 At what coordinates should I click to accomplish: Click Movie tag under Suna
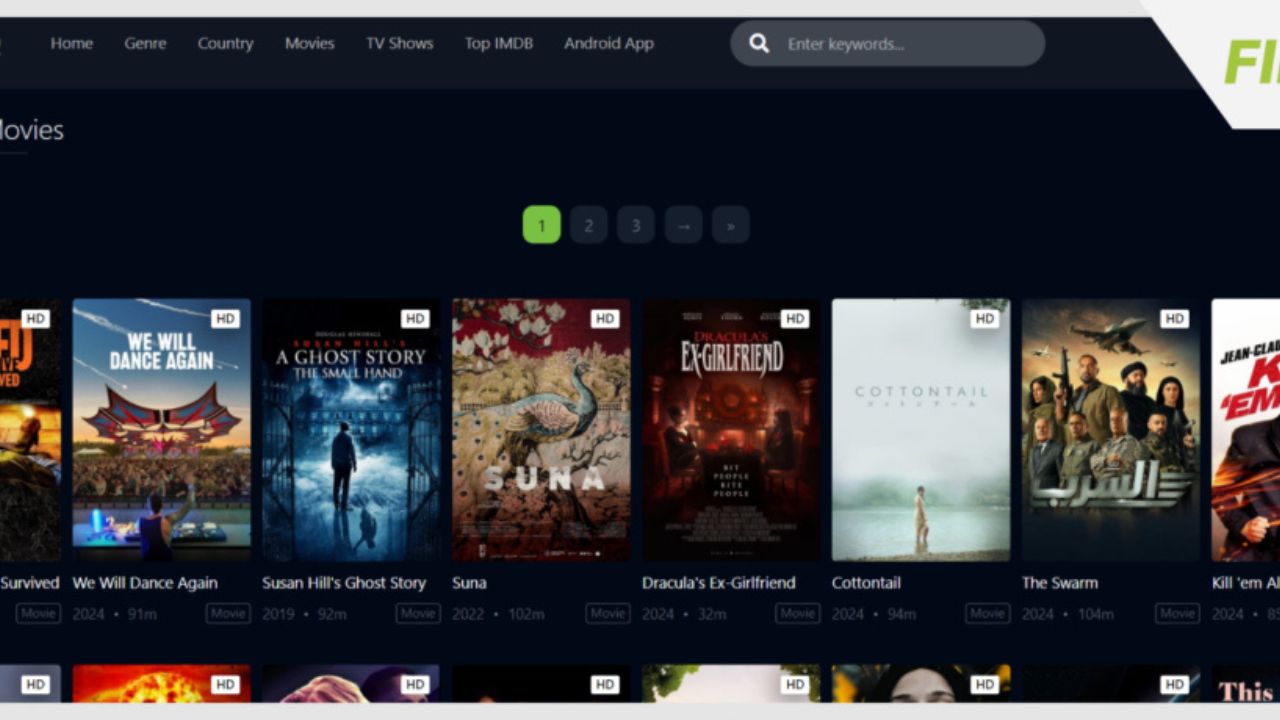pyautogui.click(x=608, y=614)
